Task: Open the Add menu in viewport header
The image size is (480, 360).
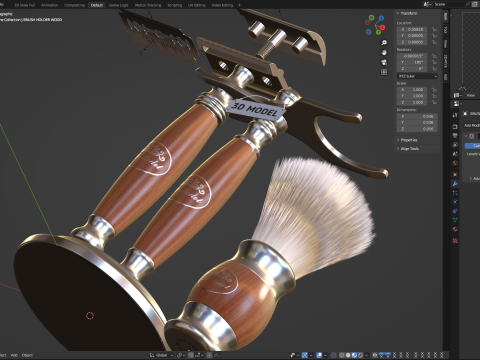Action: 14,355
